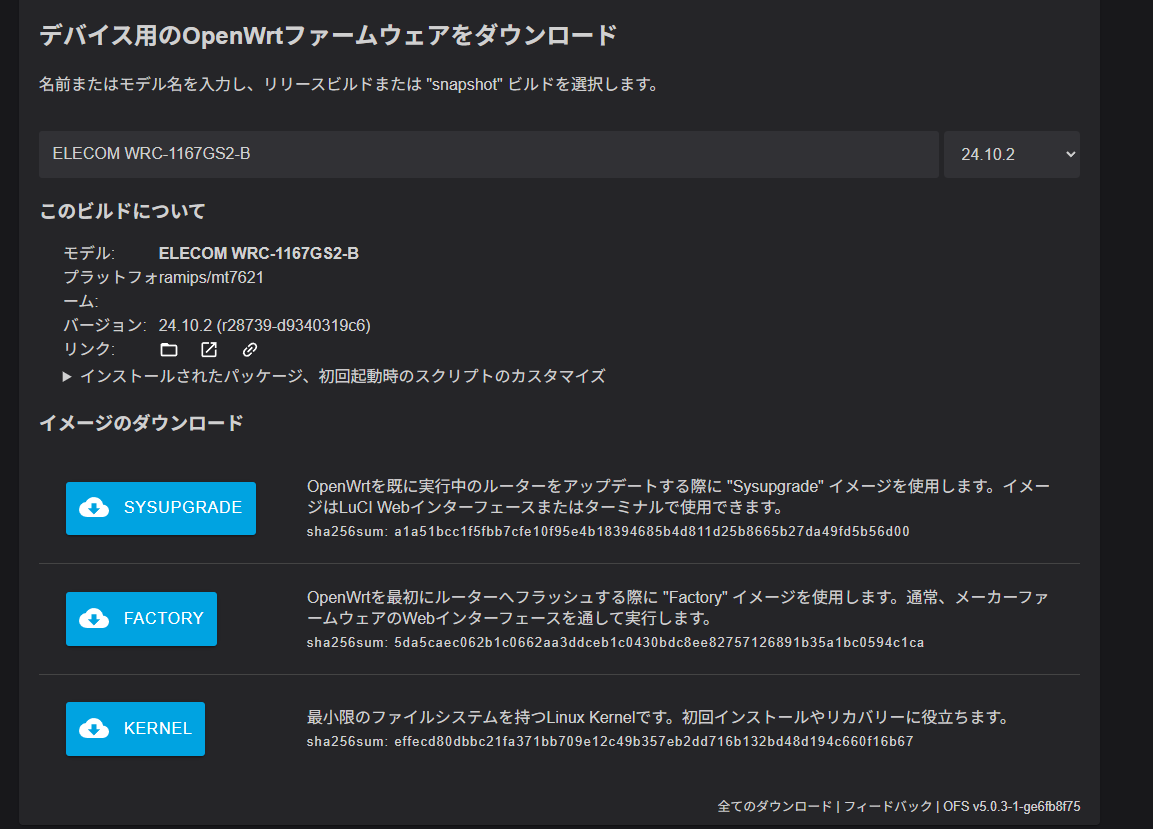Click the heading デバイス用のOpenWrtファームウェアをダウンロード
The height and width of the screenshot is (829, 1153).
[328, 35]
